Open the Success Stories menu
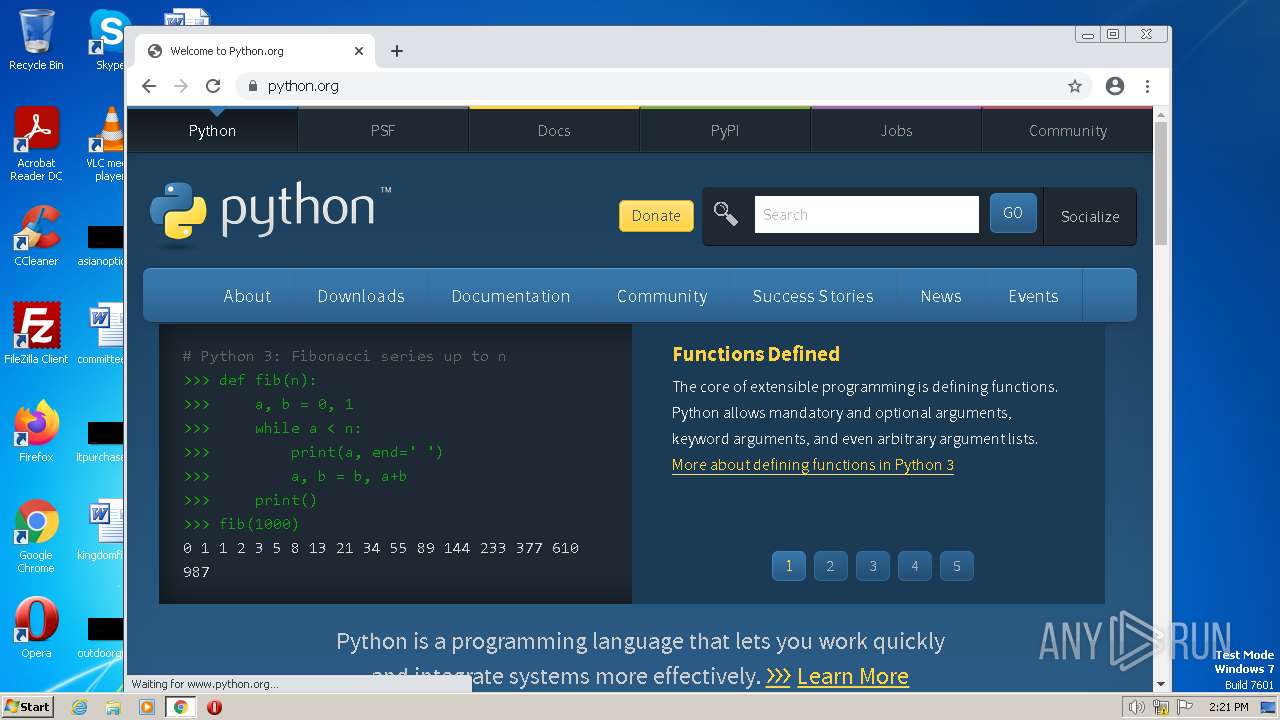This screenshot has height=720, width=1280. 813,296
